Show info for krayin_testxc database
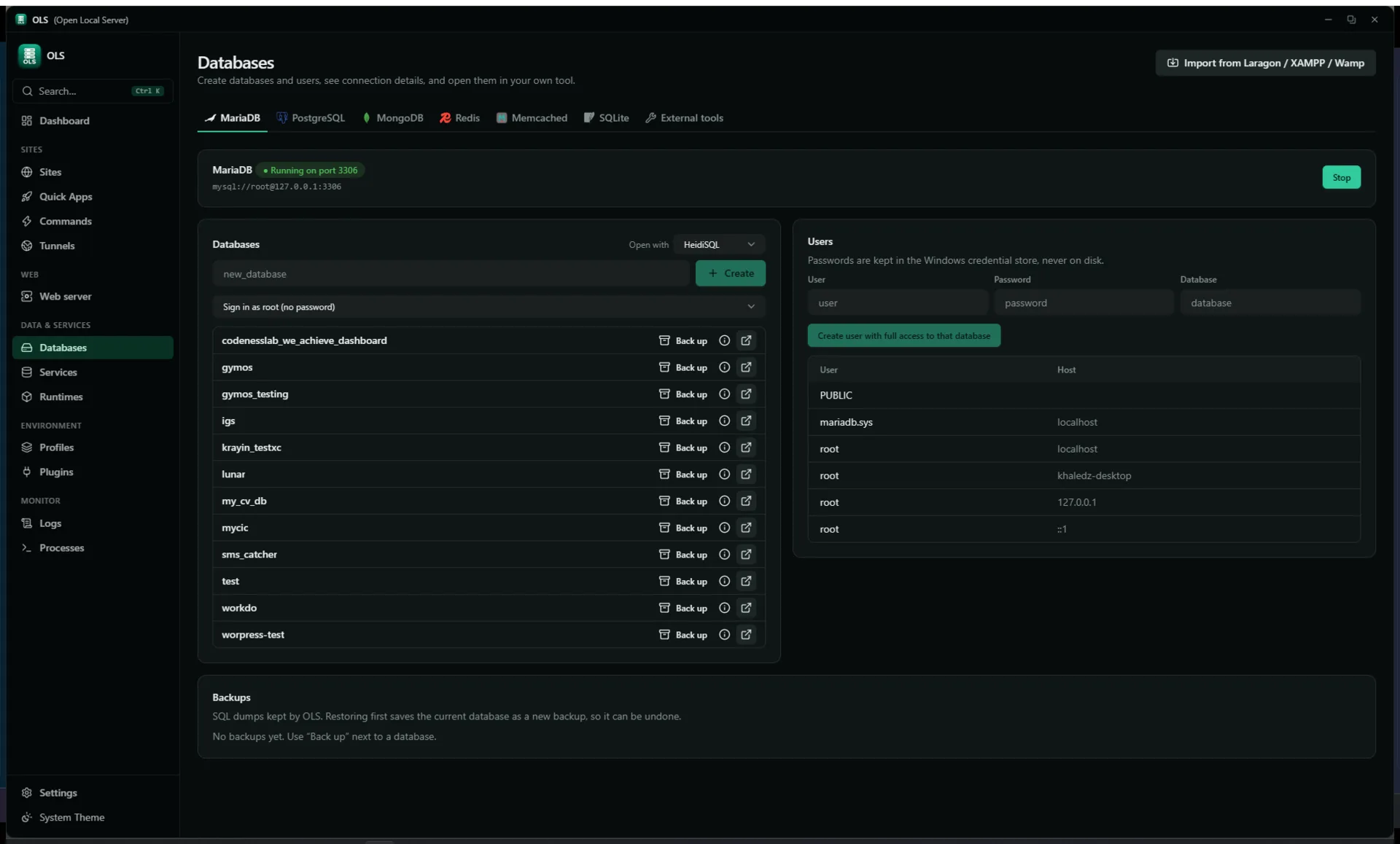 (724, 448)
